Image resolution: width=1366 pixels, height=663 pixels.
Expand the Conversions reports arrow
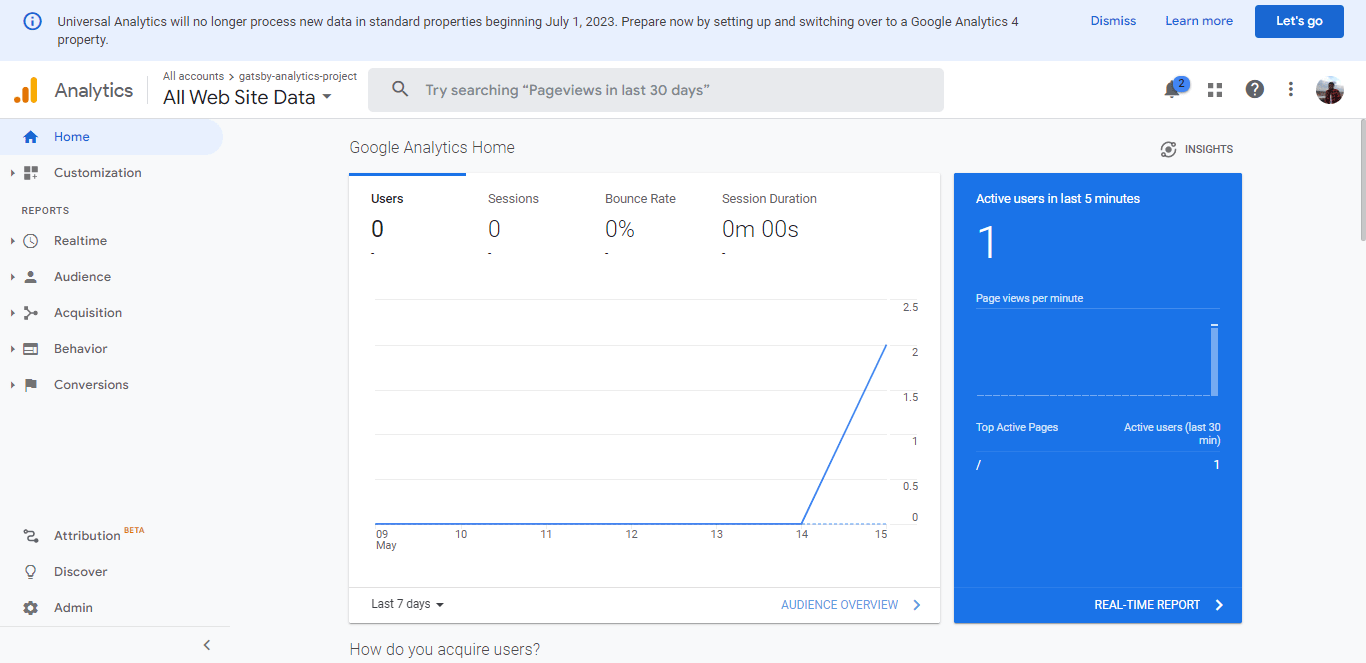[x=12, y=385]
